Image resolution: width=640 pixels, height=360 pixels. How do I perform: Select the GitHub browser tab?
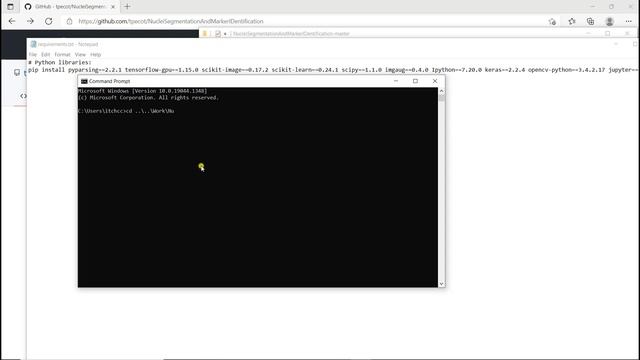coord(69,7)
